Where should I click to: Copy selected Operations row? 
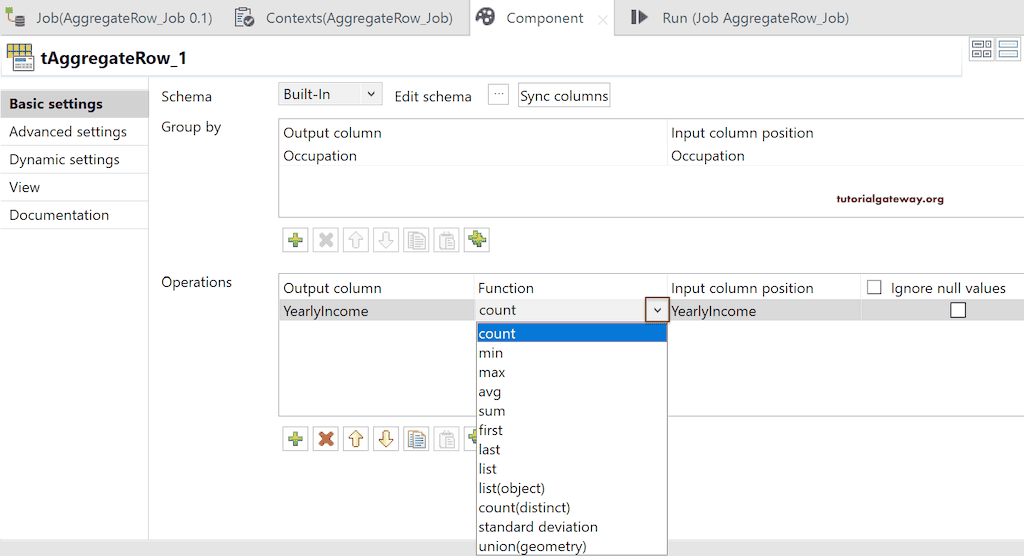tap(416, 438)
